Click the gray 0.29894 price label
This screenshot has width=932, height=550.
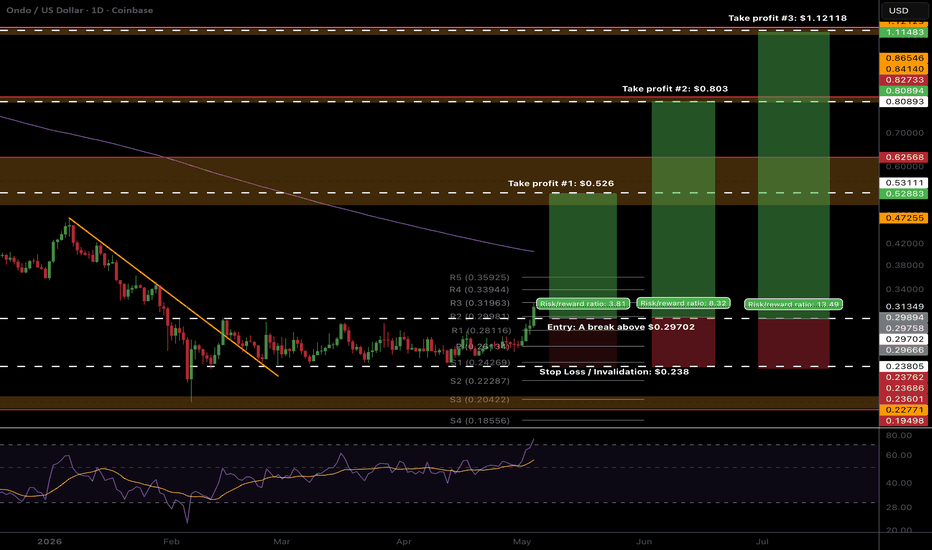(903, 318)
